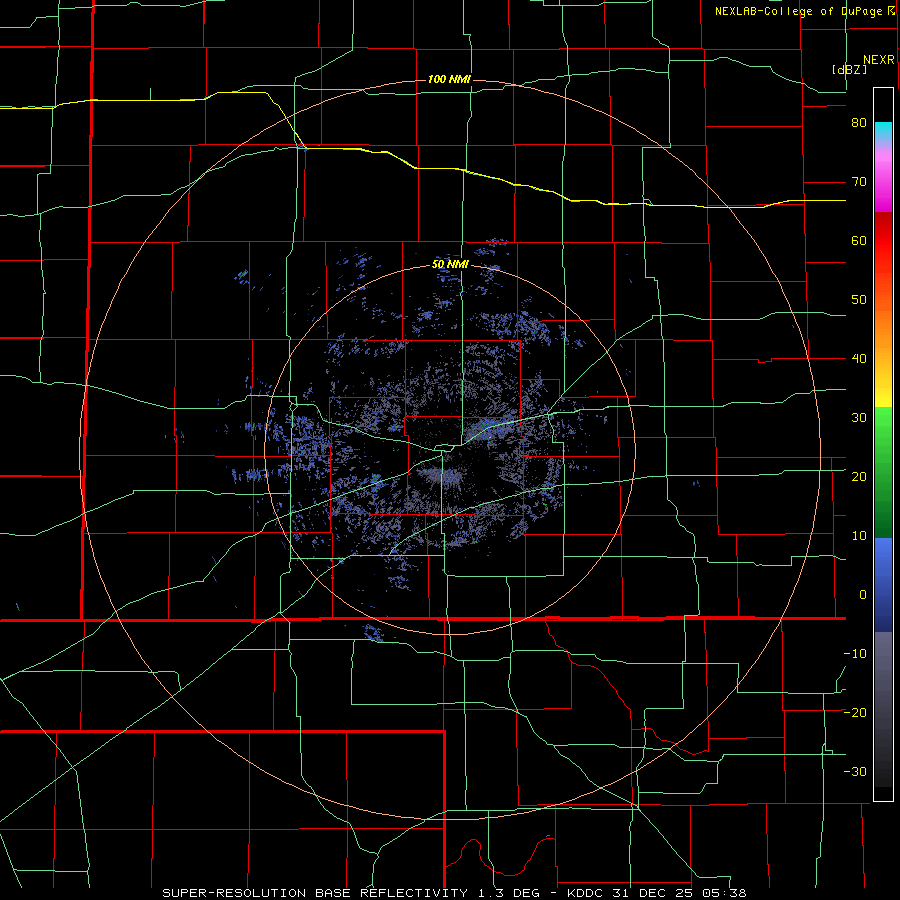Click the blue segment of the color bar

click(x=883, y=585)
